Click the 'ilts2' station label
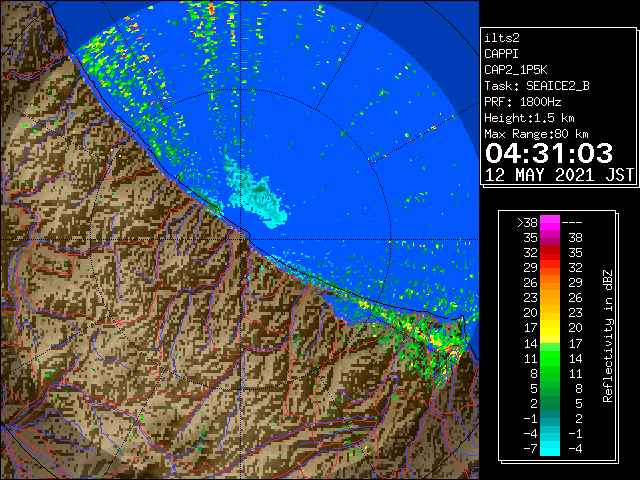 pyautogui.click(x=502, y=38)
